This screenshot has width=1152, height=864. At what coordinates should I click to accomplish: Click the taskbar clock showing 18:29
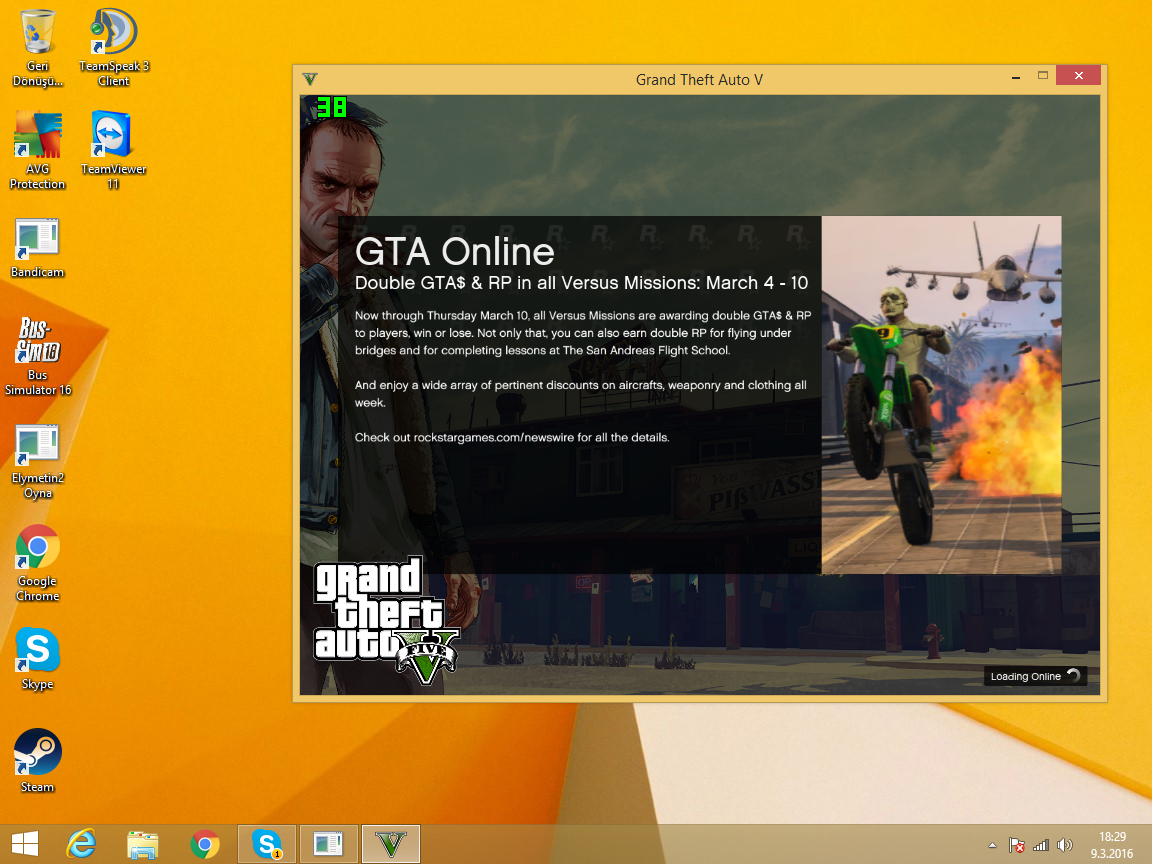point(1113,844)
